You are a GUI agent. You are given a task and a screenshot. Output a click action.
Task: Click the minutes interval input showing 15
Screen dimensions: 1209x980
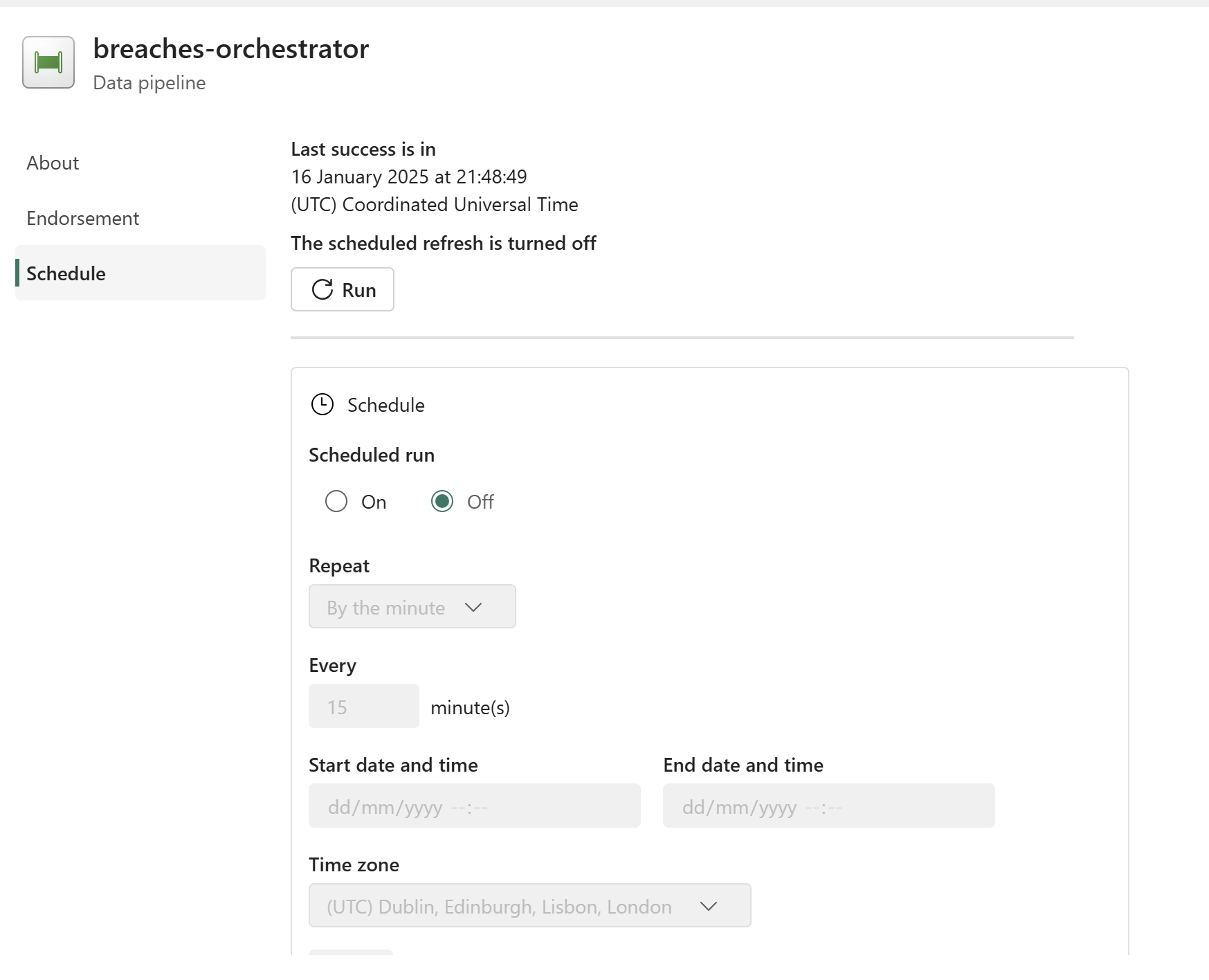pyautogui.click(x=363, y=707)
